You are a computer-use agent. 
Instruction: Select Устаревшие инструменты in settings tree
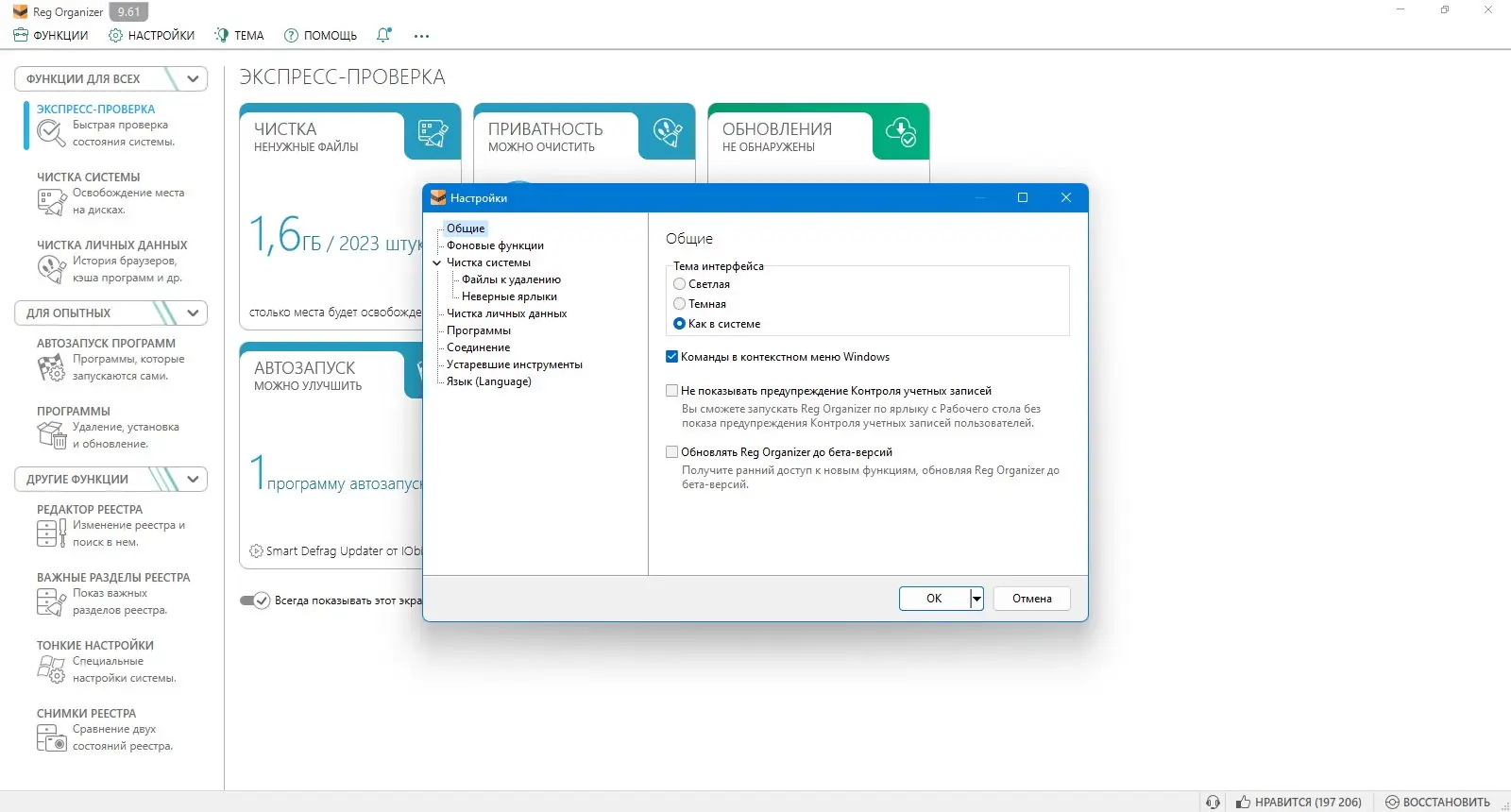coord(515,364)
